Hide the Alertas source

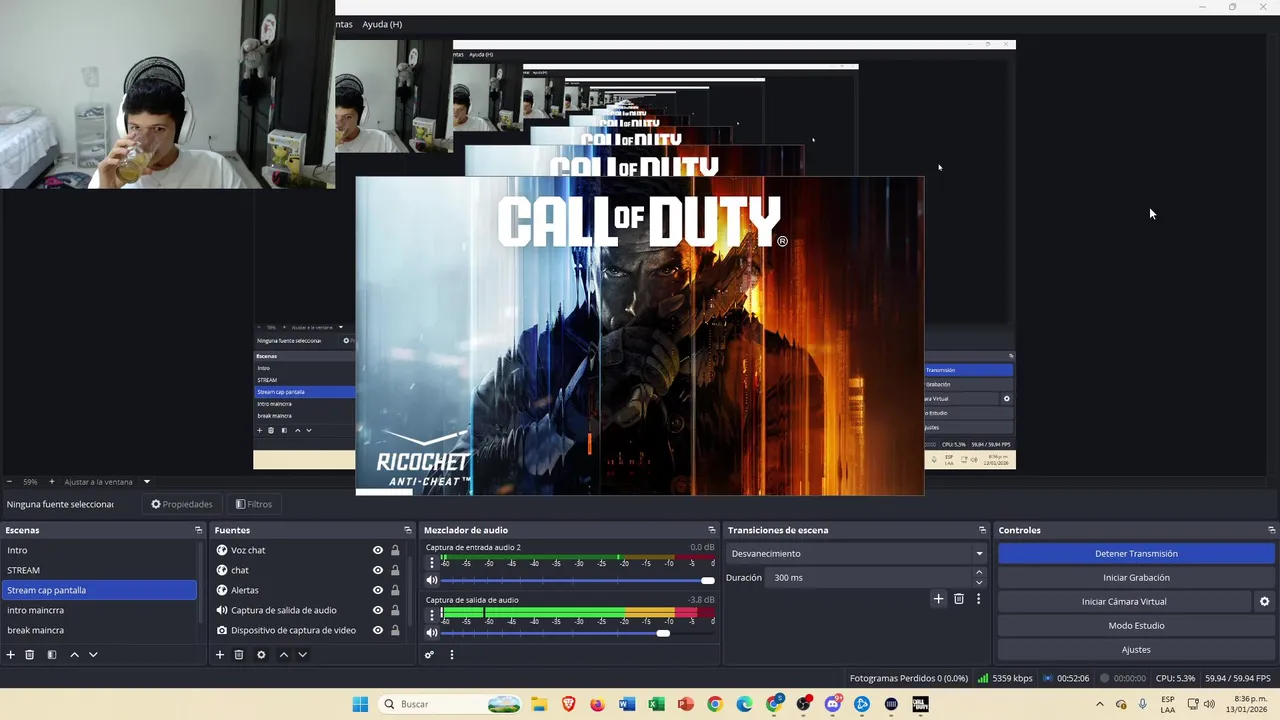pos(378,590)
